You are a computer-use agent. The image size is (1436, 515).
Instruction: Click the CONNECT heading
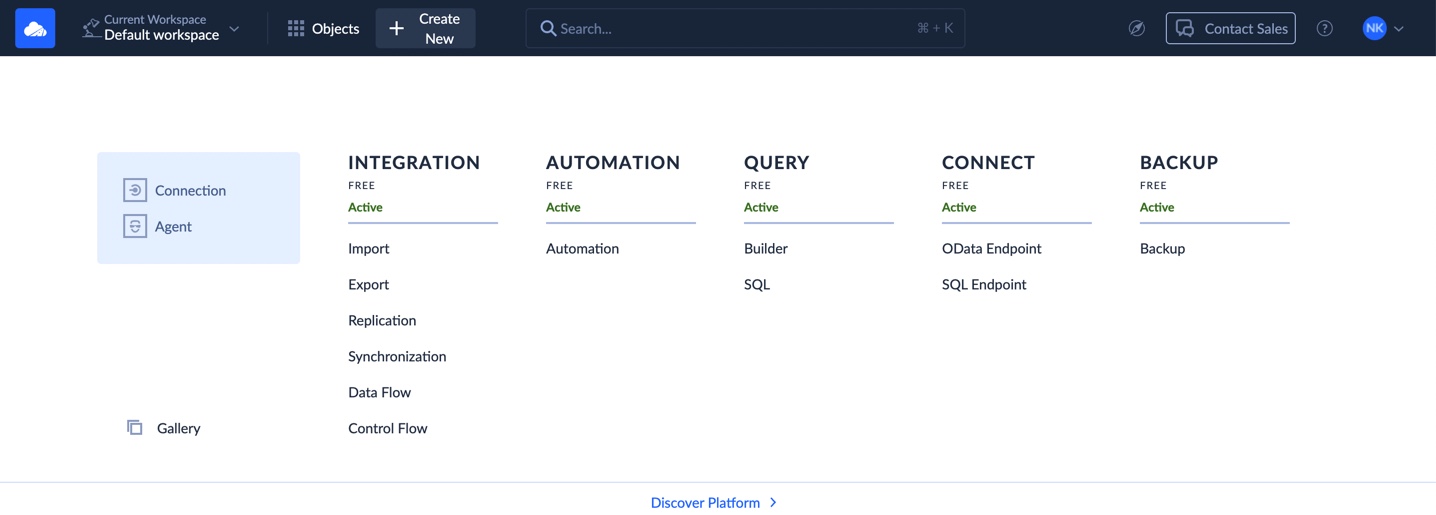[x=988, y=162]
